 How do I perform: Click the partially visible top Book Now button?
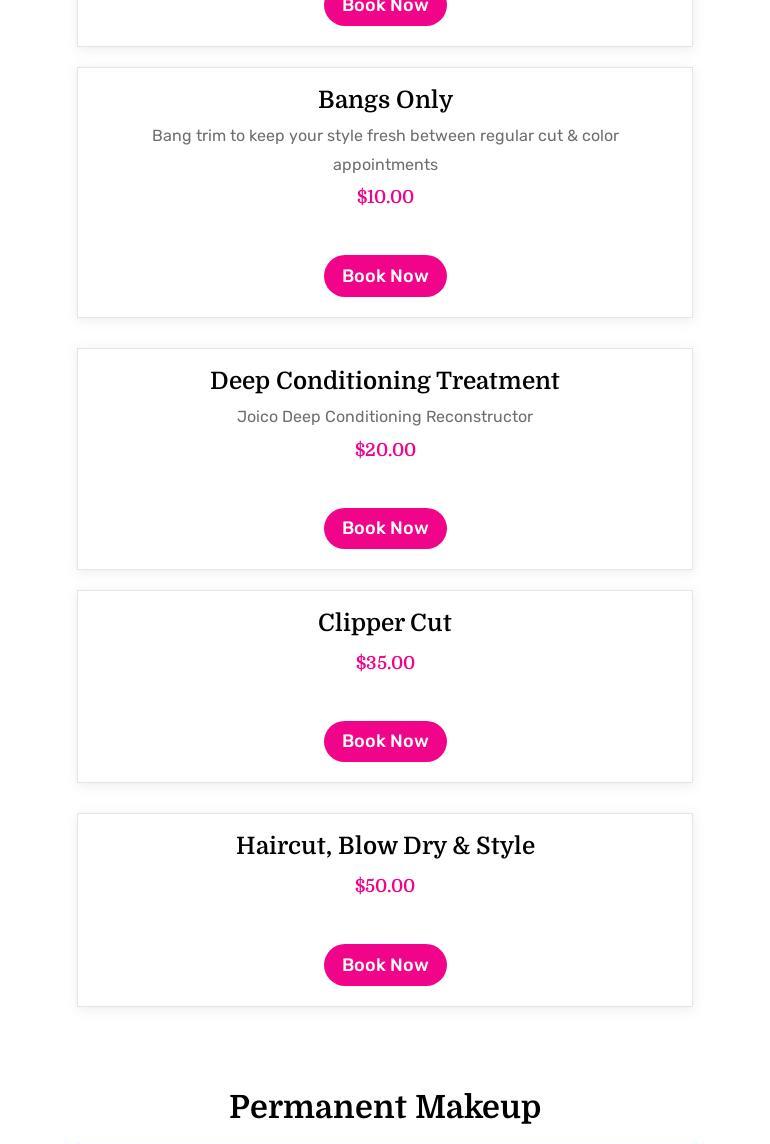pyautogui.click(x=385, y=9)
